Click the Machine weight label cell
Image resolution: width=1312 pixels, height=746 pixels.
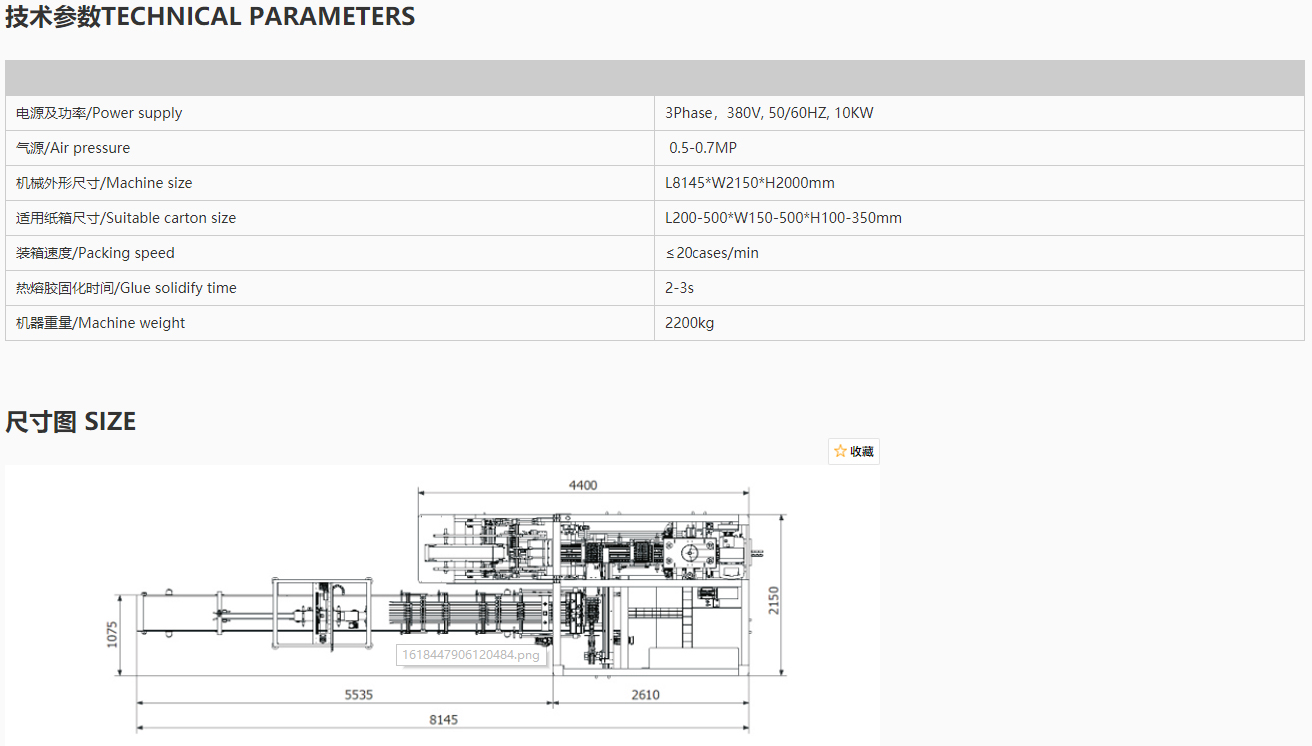coord(100,323)
